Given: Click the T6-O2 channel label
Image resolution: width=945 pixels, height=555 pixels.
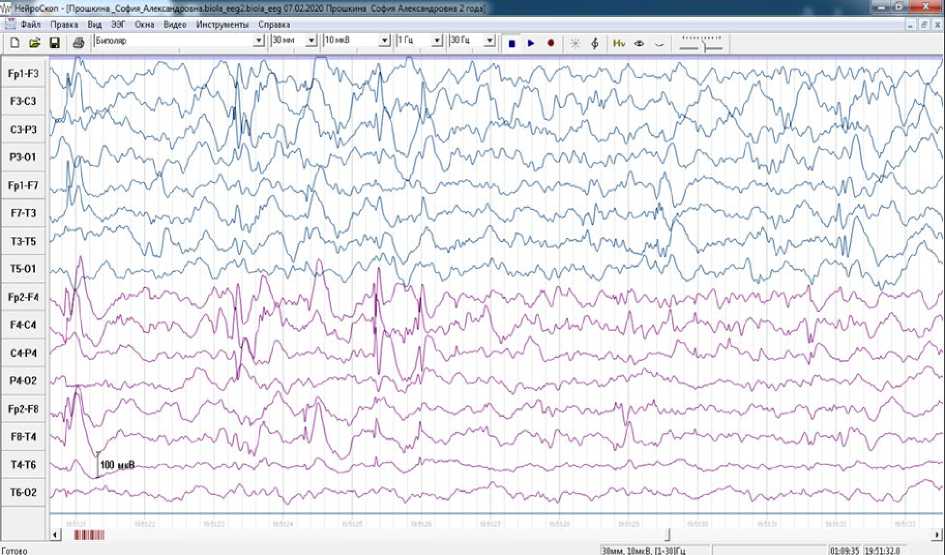Looking at the screenshot, I should (x=24, y=492).
